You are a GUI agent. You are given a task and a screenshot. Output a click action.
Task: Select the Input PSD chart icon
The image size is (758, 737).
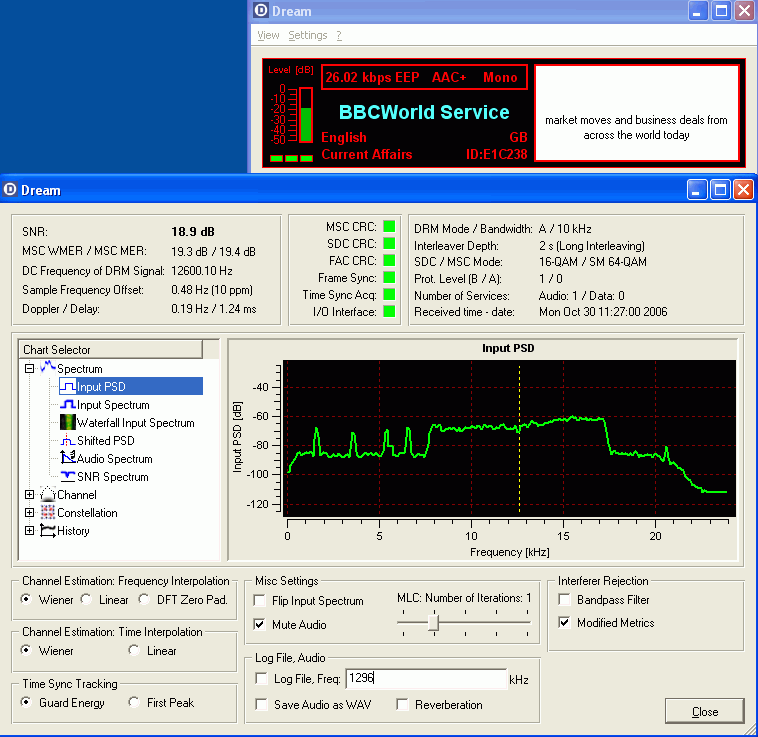point(68,387)
